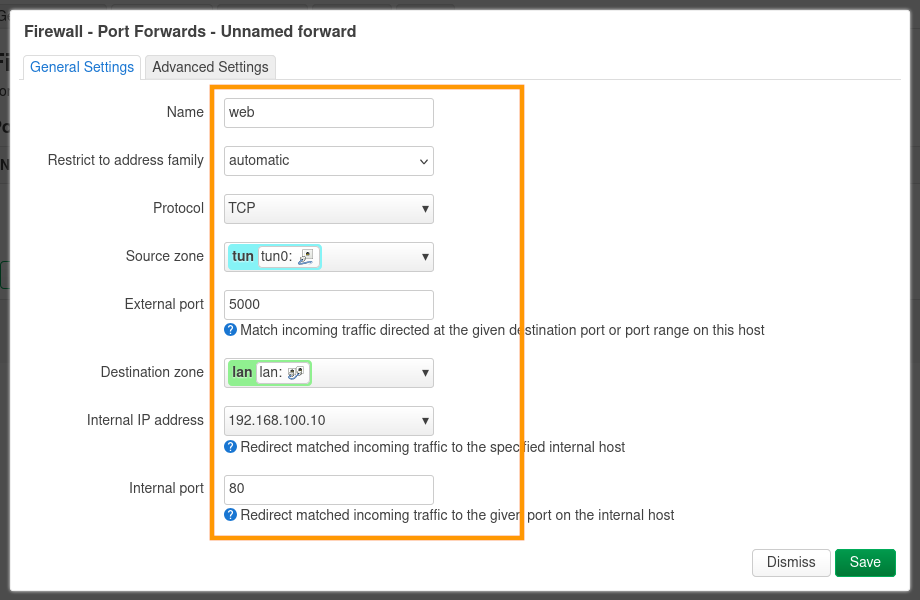Open the Internal IP address dropdown

[328, 421]
